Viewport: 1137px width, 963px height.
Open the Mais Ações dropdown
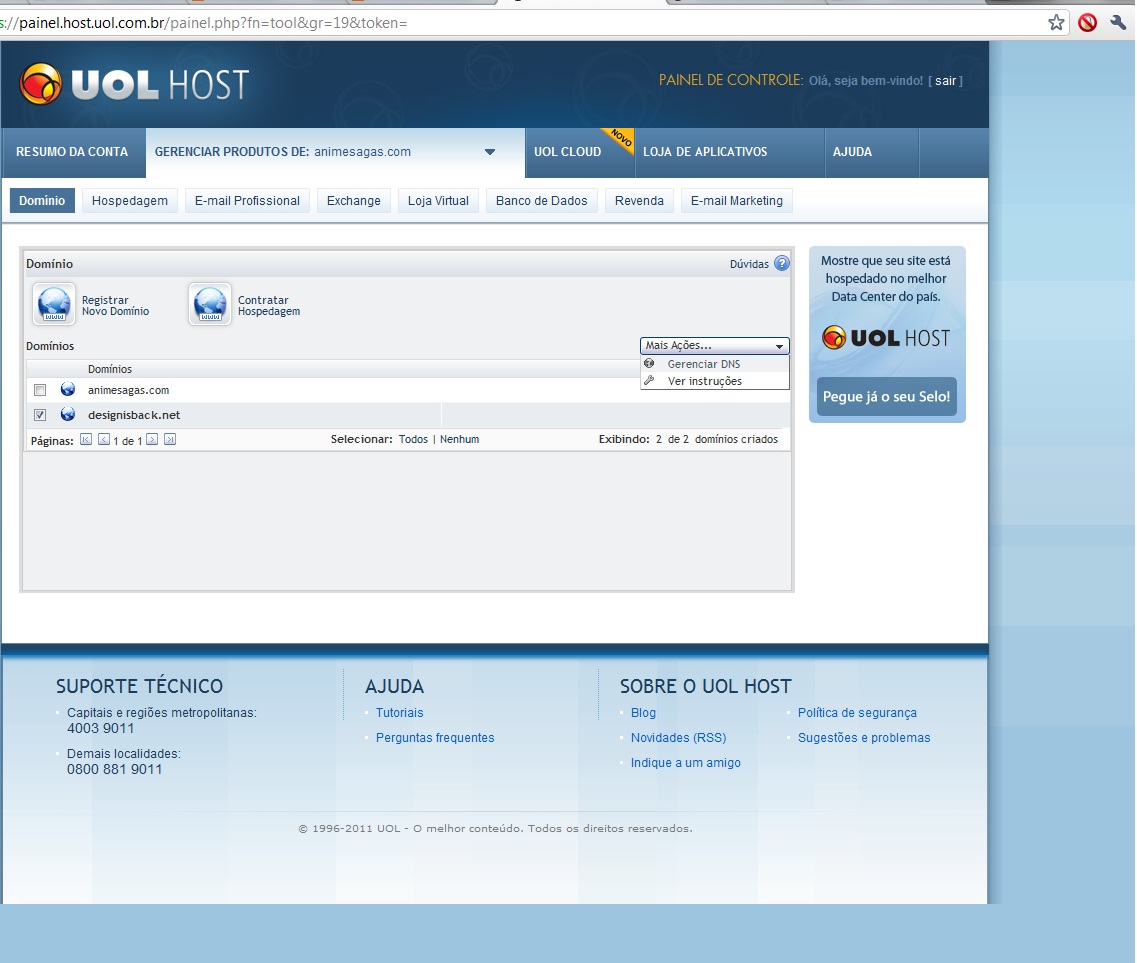[x=714, y=346]
